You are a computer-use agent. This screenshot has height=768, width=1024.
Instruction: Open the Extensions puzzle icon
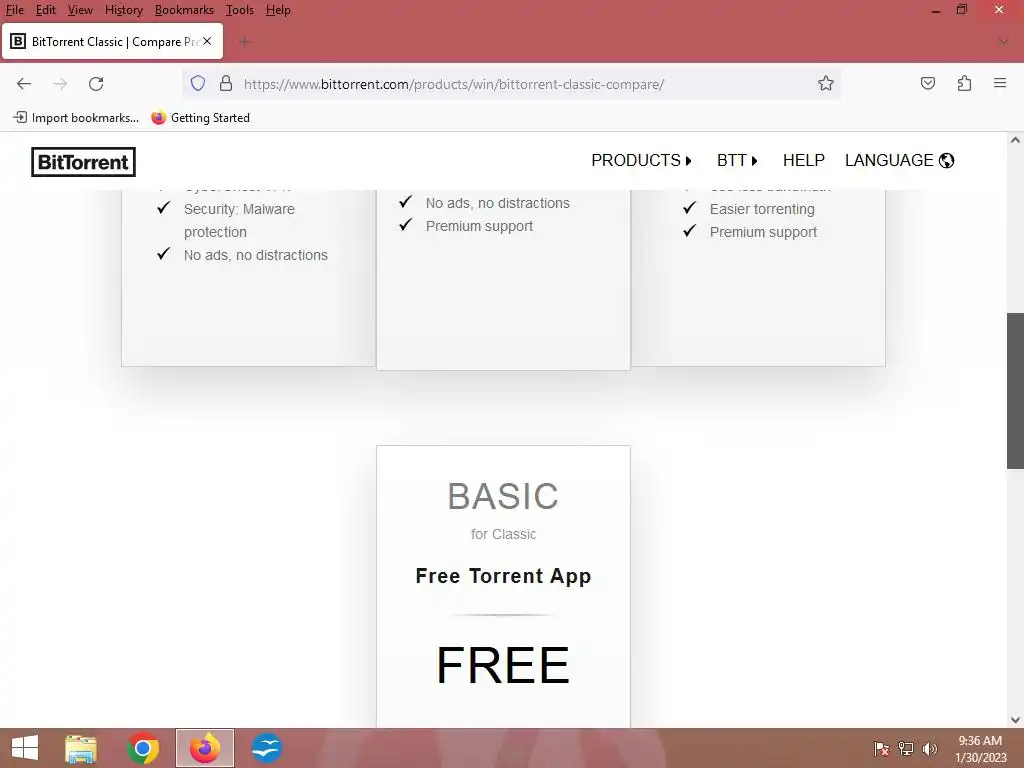(964, 84)
